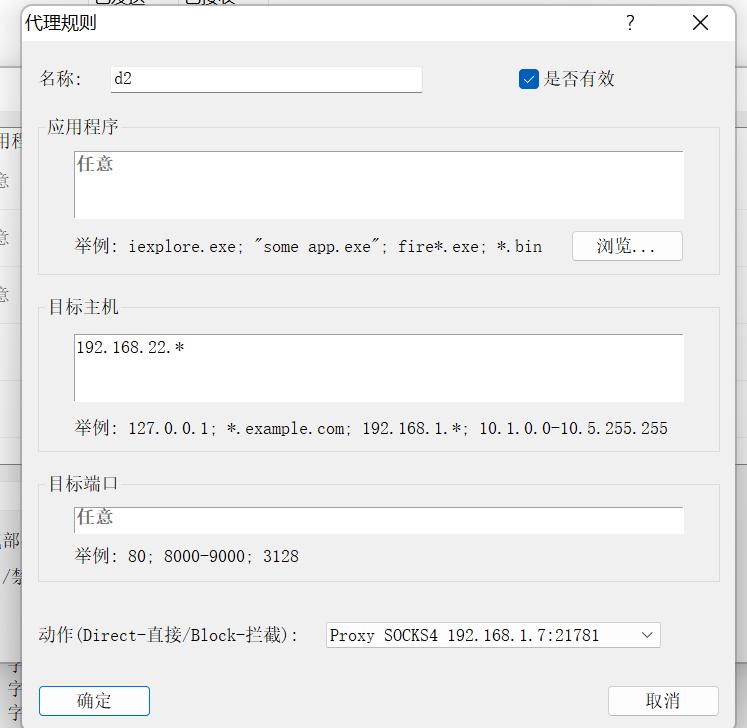747x728 pixels.
Task: Click the action combo box chevron arrow
Action: [x=646, y=635]
